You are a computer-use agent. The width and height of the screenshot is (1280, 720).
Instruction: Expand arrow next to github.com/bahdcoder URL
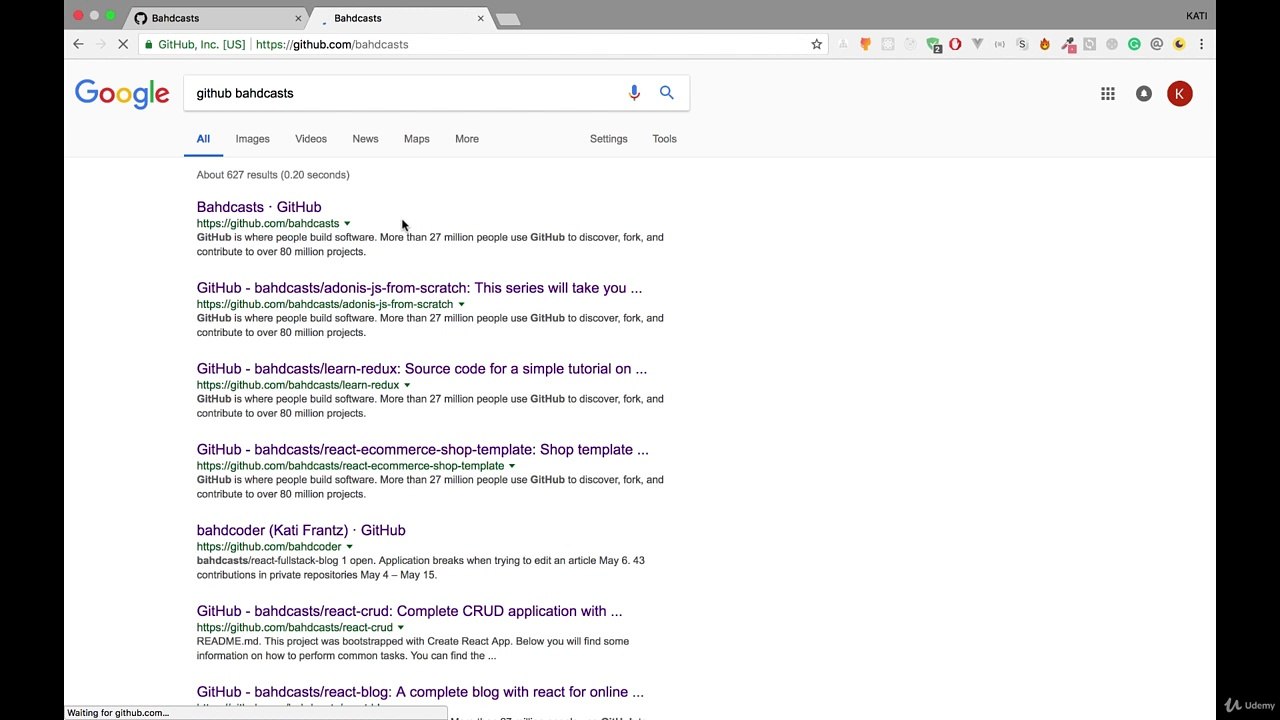(349, 547)
